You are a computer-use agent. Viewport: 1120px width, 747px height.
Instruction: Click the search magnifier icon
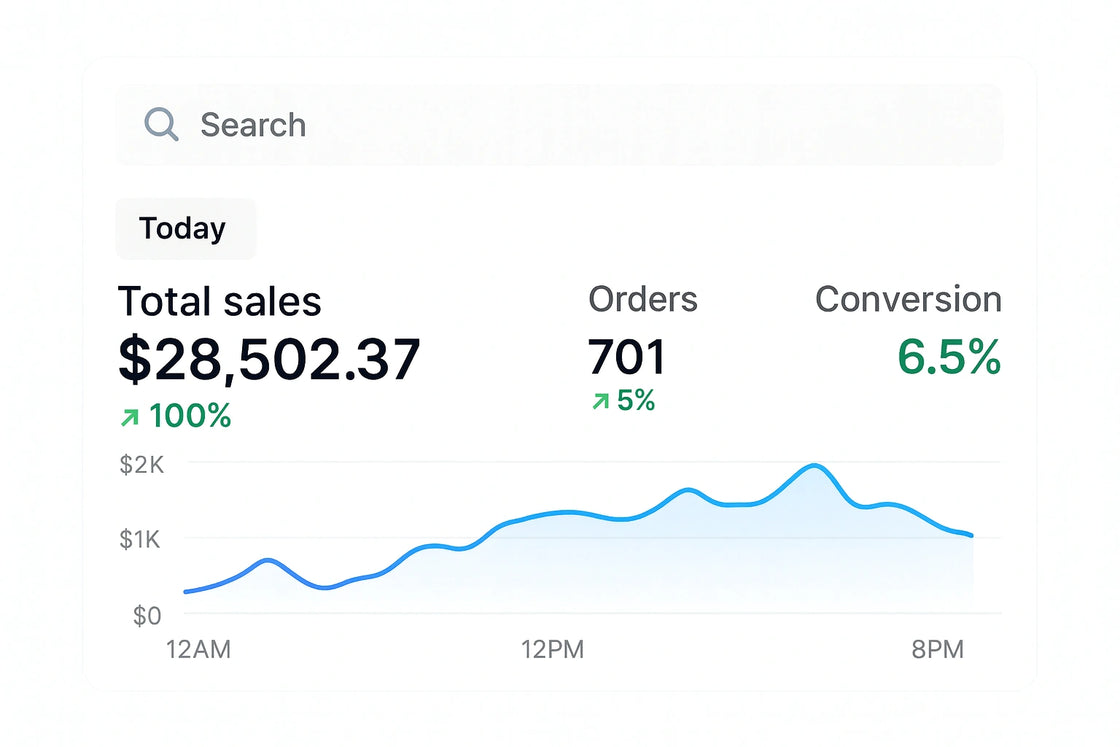[160, 124]
